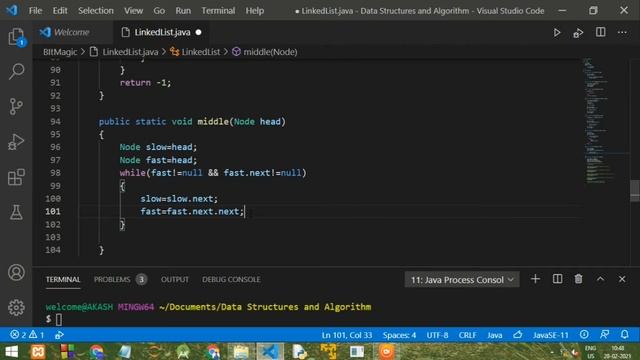The width and height of the screenshot is (640, 360).
Task: Click the debug icon beside the run button
Action: pos(578,33)
